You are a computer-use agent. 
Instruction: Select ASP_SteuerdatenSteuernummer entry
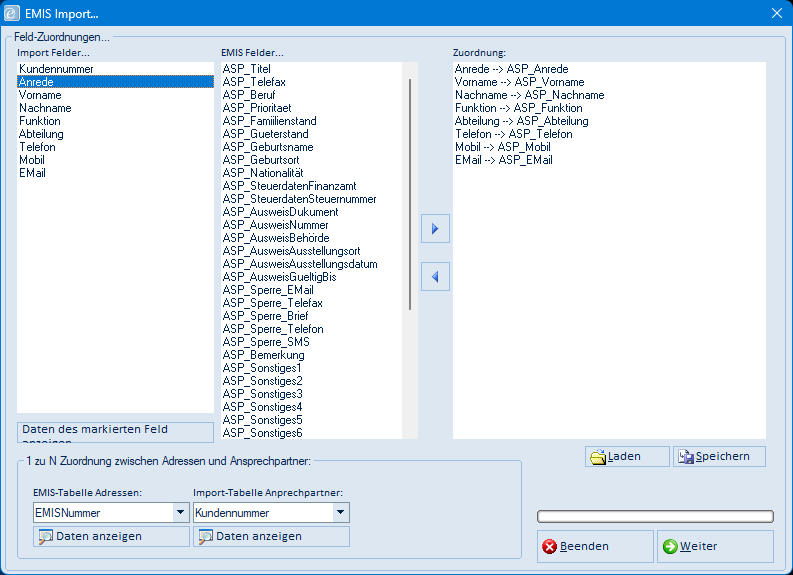click(x=312, y=199)
